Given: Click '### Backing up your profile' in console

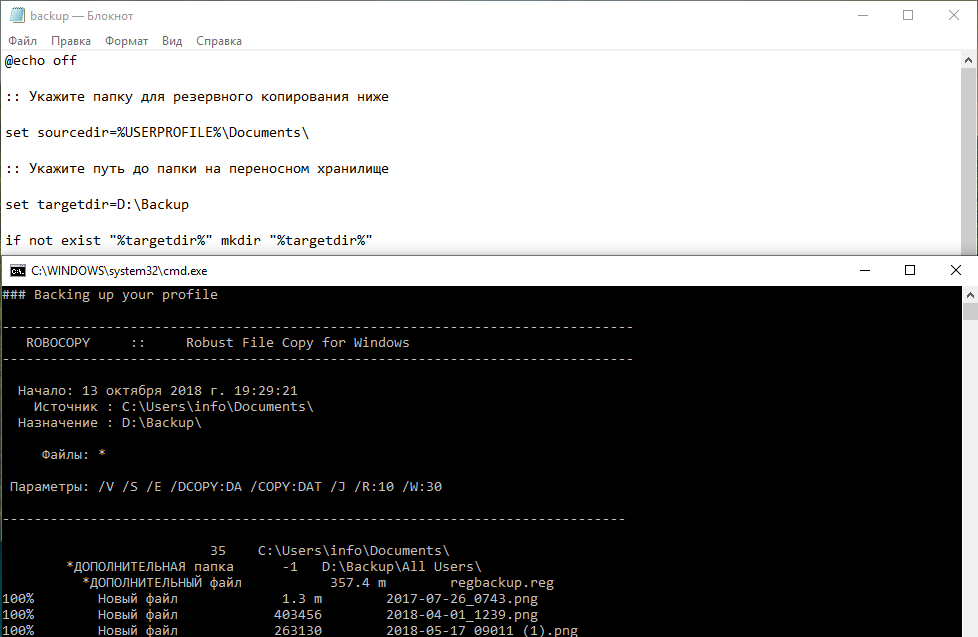Looking at the screenshot, I should point(110,294).
